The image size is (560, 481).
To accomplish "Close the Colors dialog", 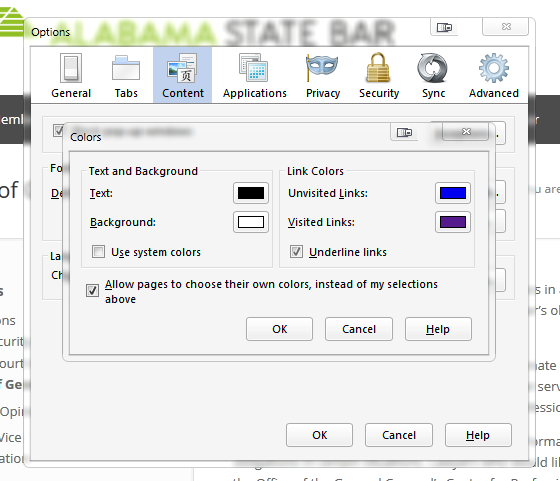I will coord(466,132).
